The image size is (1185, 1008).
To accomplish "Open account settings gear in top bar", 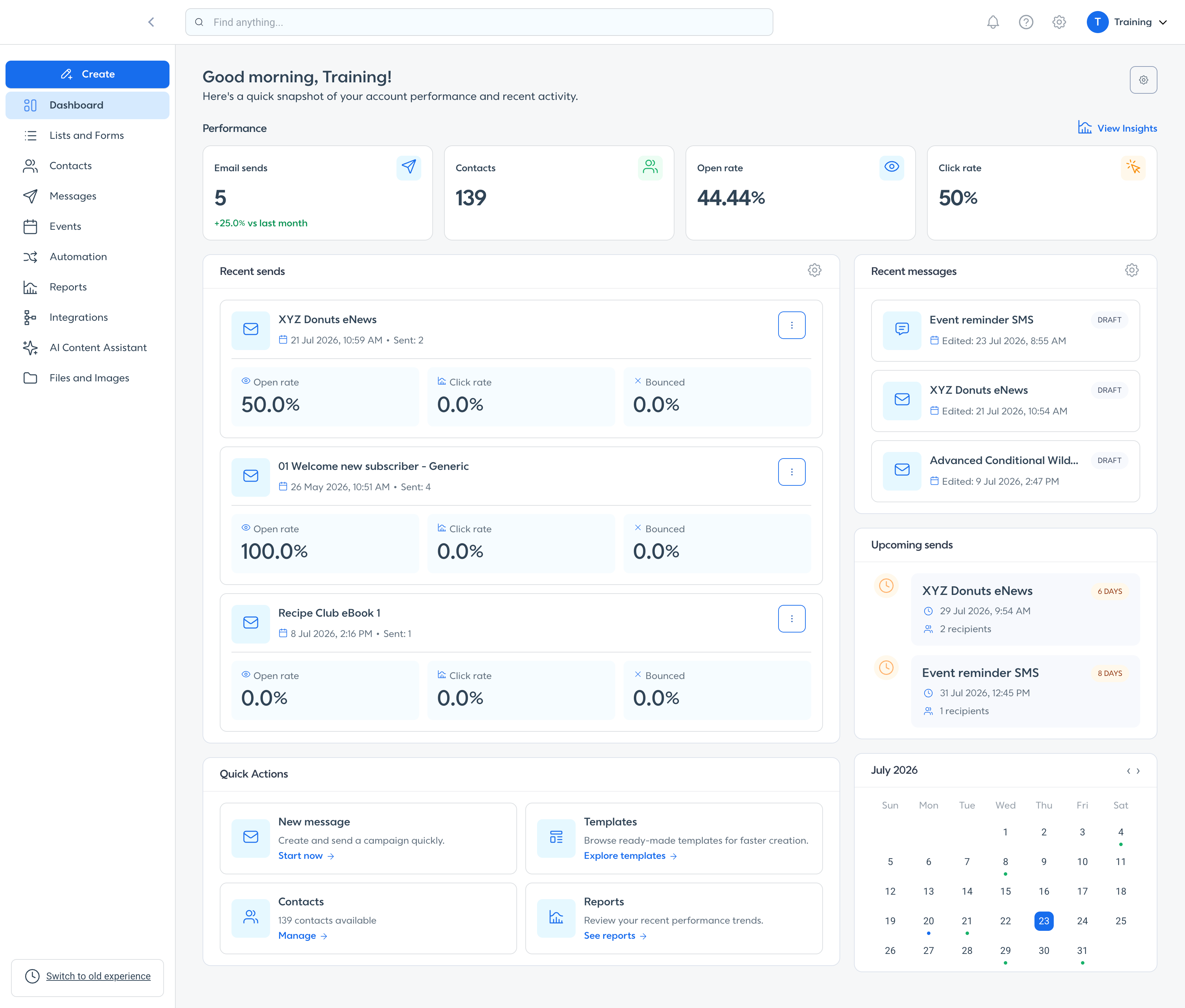I will (1059, 22).
